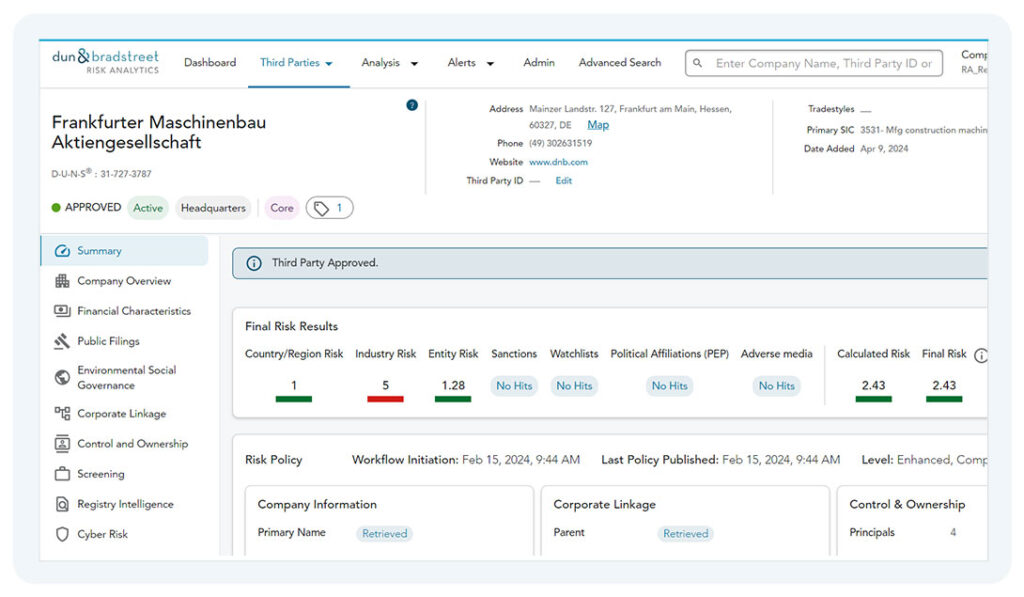
Task: Visit the www.dnb.com website link
Action: point(558,162)
